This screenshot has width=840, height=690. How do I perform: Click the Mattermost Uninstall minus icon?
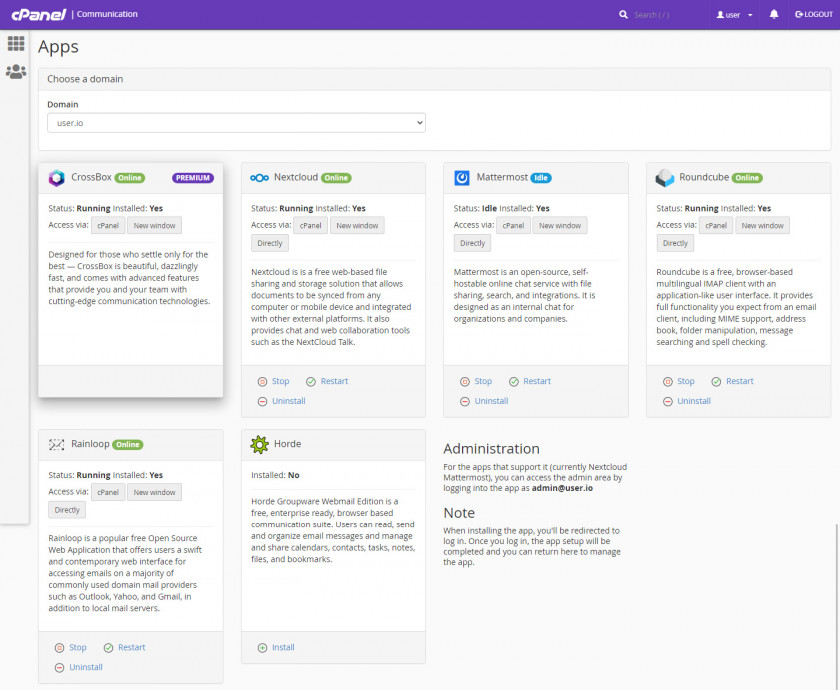pyautogui.click(x=465, y=401)
